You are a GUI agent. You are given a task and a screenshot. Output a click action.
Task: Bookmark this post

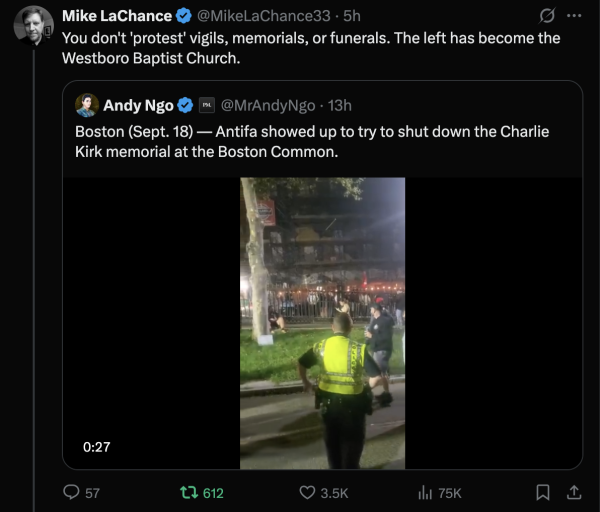pos(542,492)
